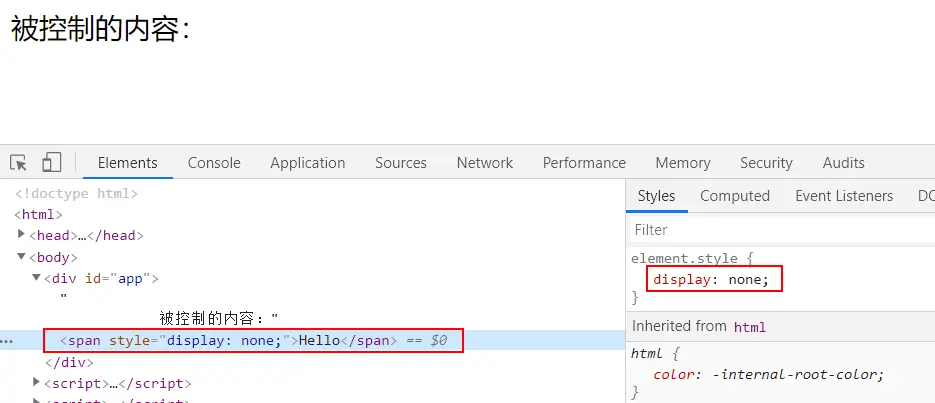Switch to the Elements tab
This screenshot has height=403, width=935.
tap(128, 163)
